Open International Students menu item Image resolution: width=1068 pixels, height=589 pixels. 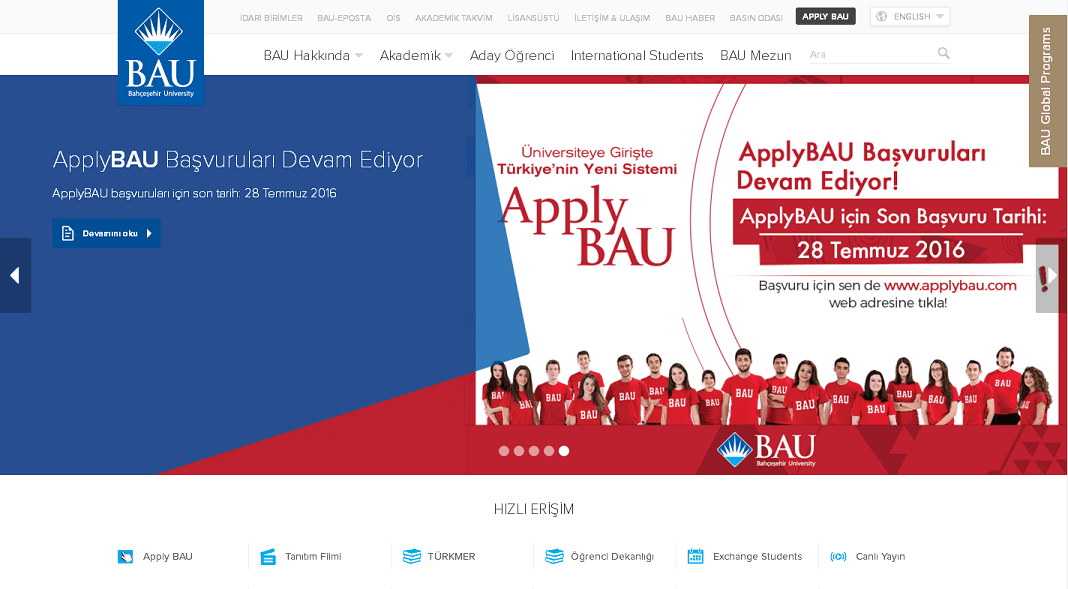point(637,55)
